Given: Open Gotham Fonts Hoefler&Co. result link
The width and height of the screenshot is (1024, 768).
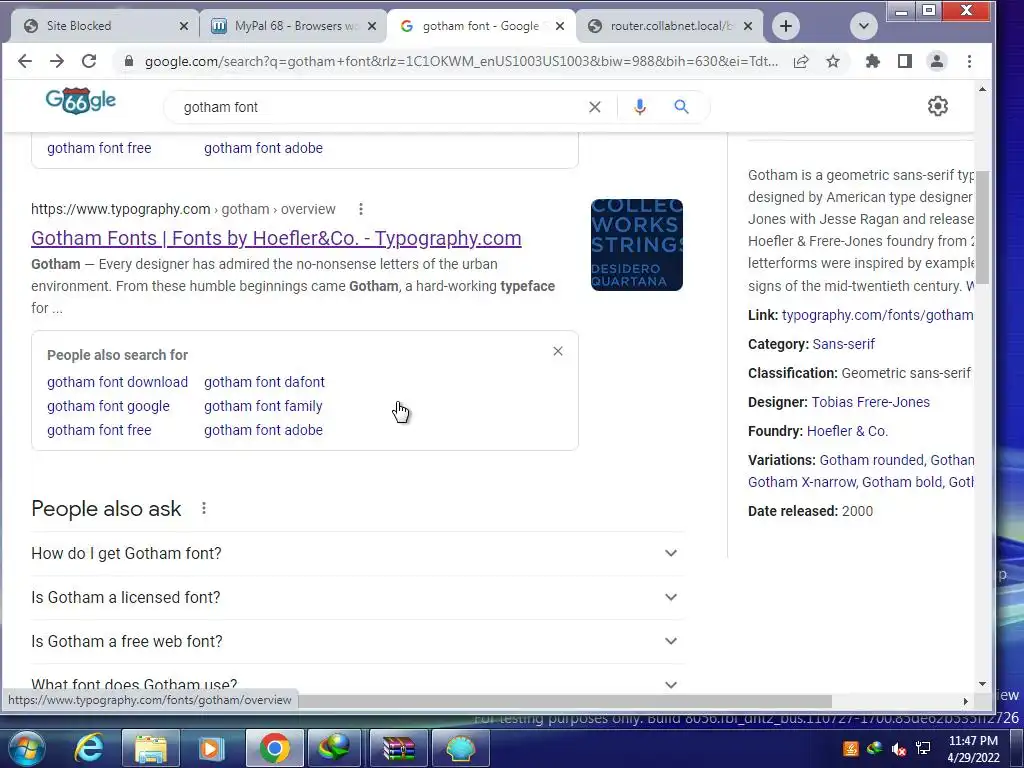Looking at the screenshot, I should 276,238.
